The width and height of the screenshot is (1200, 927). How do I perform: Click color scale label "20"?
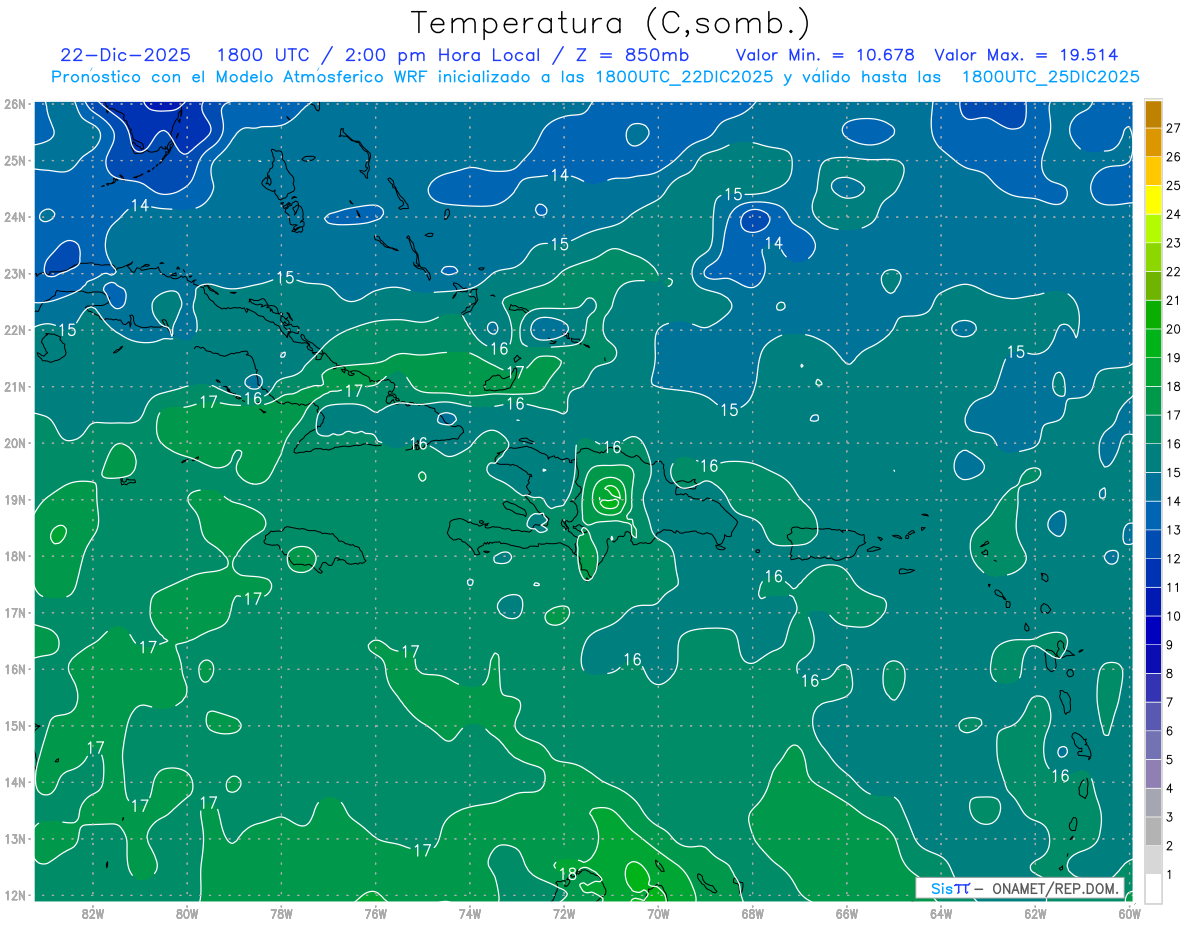click(x=1174, y=329)
